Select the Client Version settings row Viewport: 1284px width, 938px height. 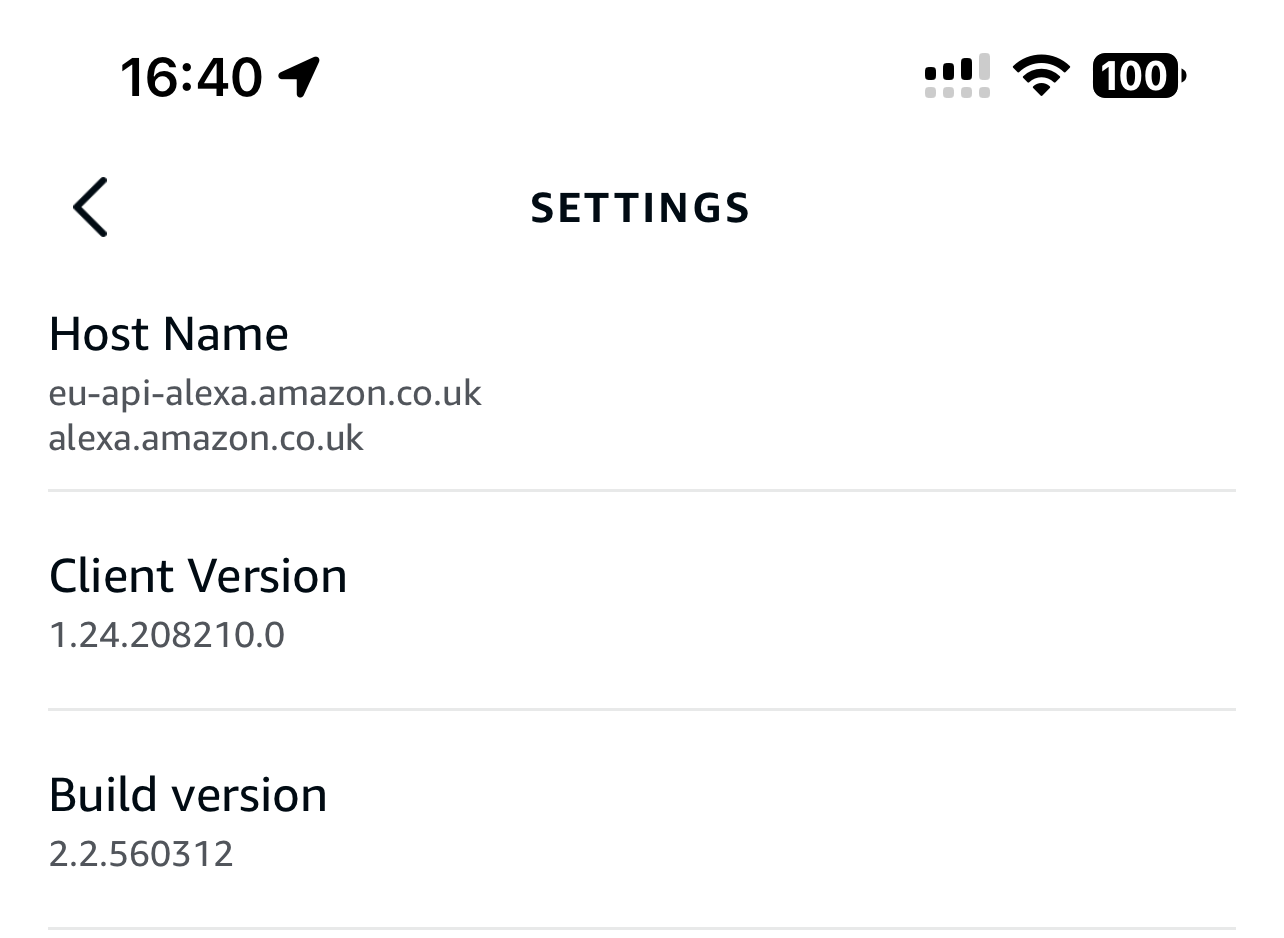pyautogui.click(x=198, y=575)
